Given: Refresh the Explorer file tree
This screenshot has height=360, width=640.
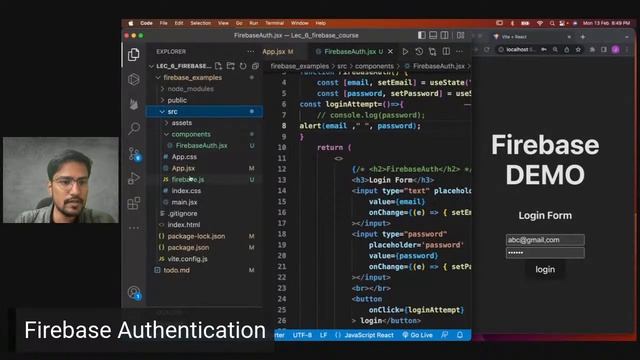Looking at the screenshot, I should pyautogui.click(x=243, y=66).
